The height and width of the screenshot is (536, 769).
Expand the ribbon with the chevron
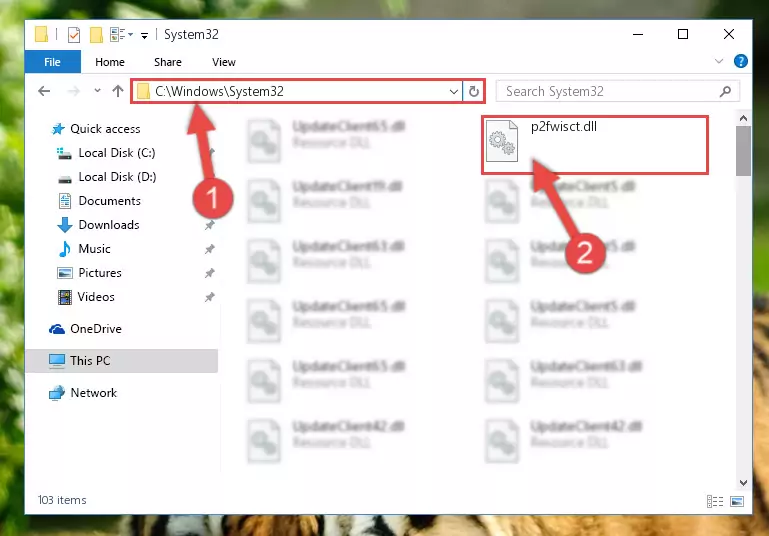[x=718, y=61]
